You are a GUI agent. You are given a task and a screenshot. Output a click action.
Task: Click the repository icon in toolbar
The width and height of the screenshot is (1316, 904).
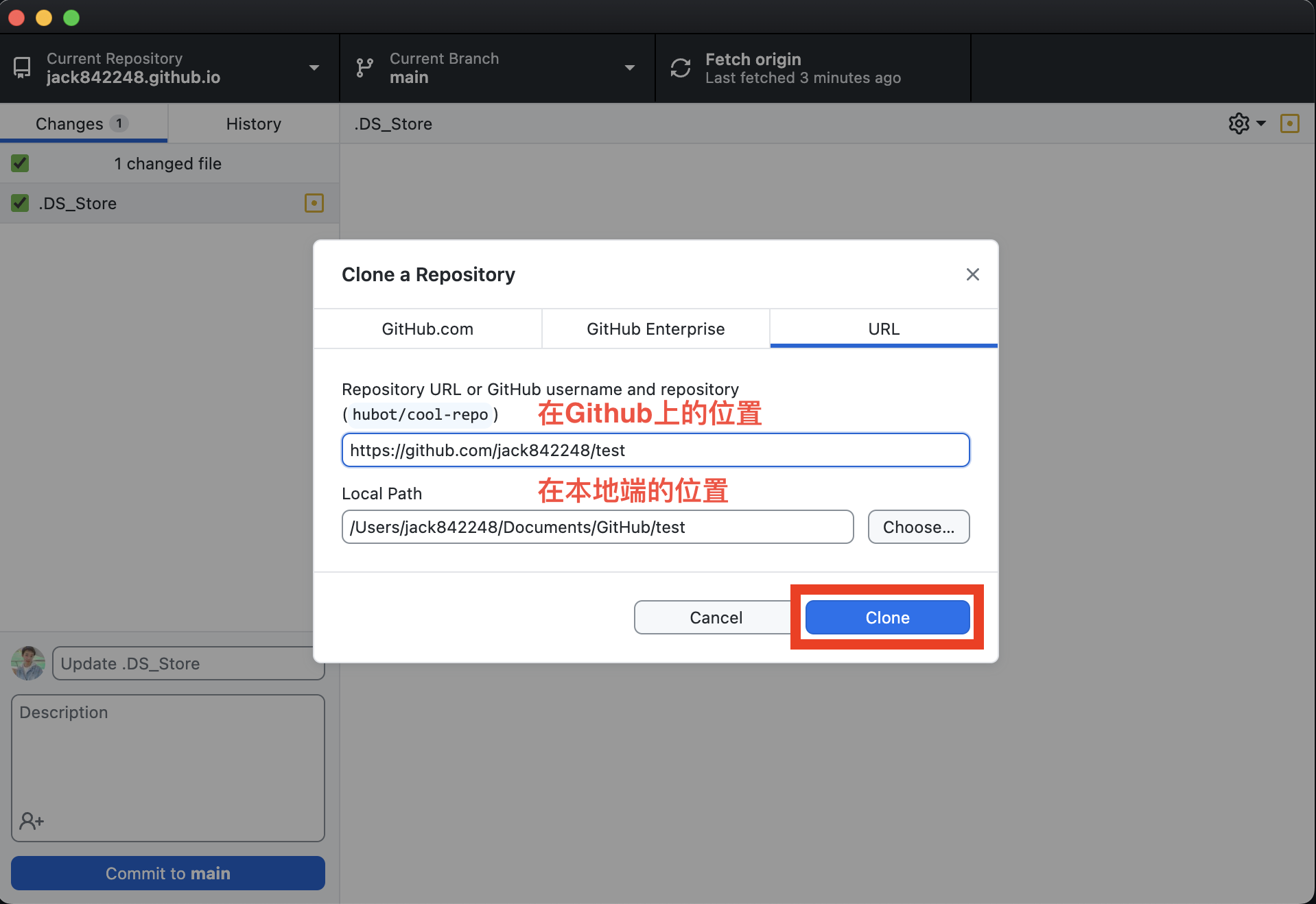[22, 68]
